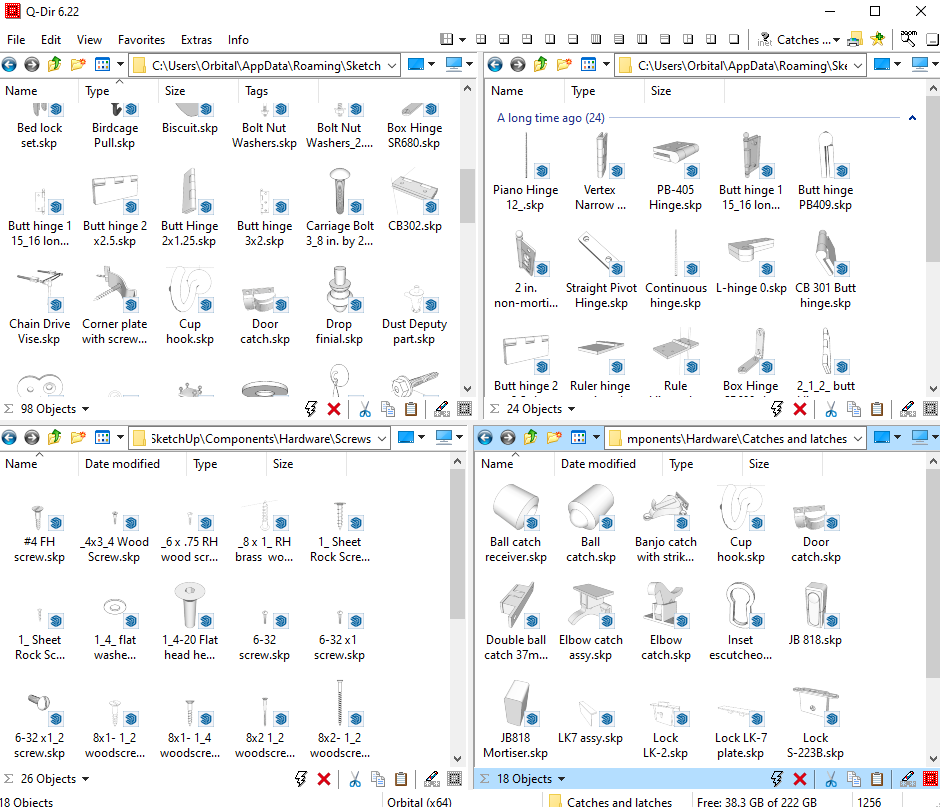
Task: Select 'Inset escutcheo...' file
Action: 740,622
